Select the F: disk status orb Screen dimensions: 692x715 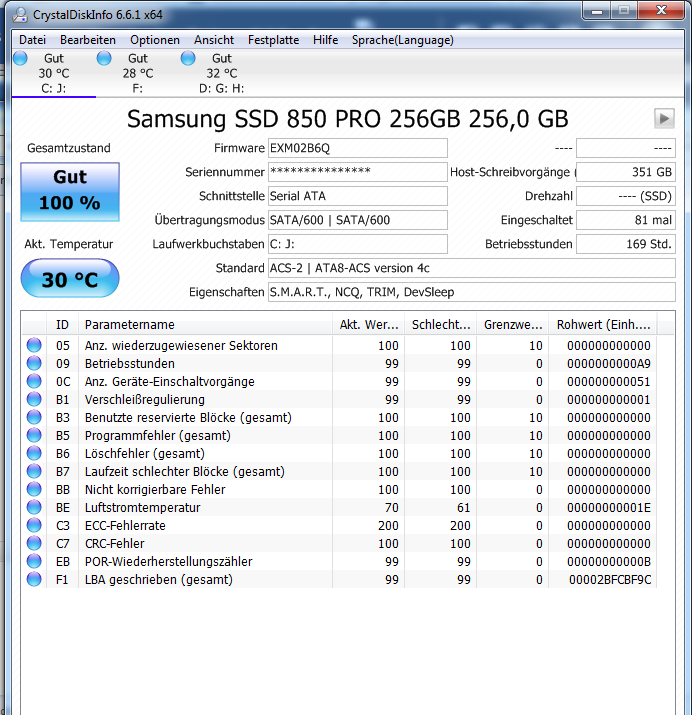click(104, 58)
